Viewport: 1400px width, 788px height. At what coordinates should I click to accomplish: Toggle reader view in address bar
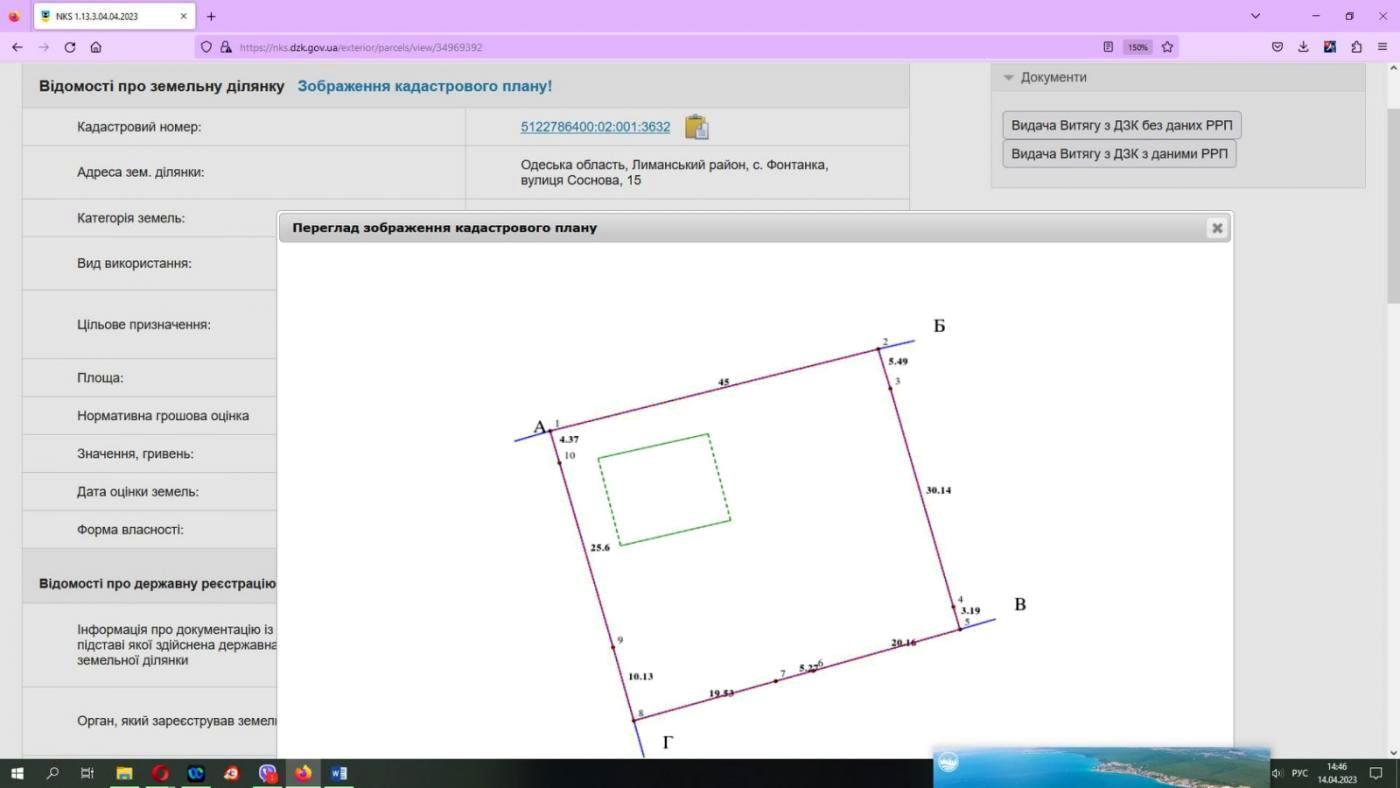pos(1108,47)
